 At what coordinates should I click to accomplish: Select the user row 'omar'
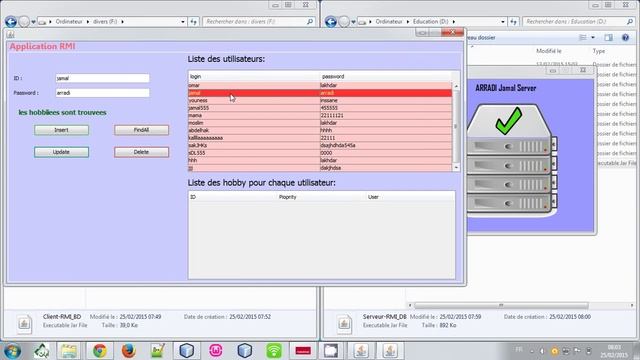tap(320, 85)
